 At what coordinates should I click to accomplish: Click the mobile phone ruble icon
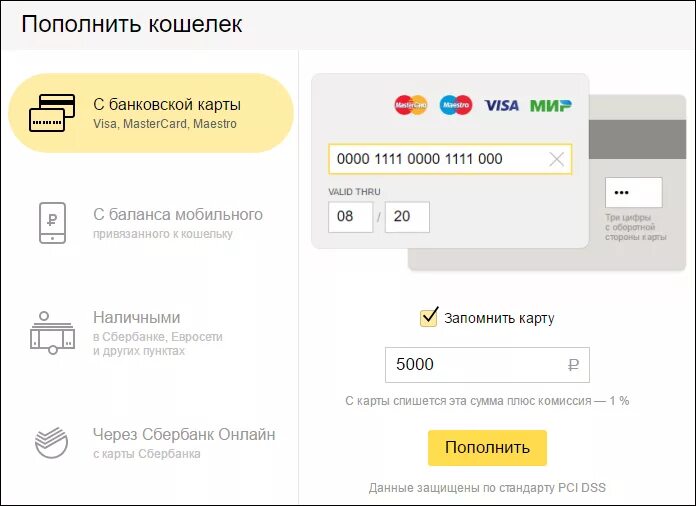(x=52, y=222)
